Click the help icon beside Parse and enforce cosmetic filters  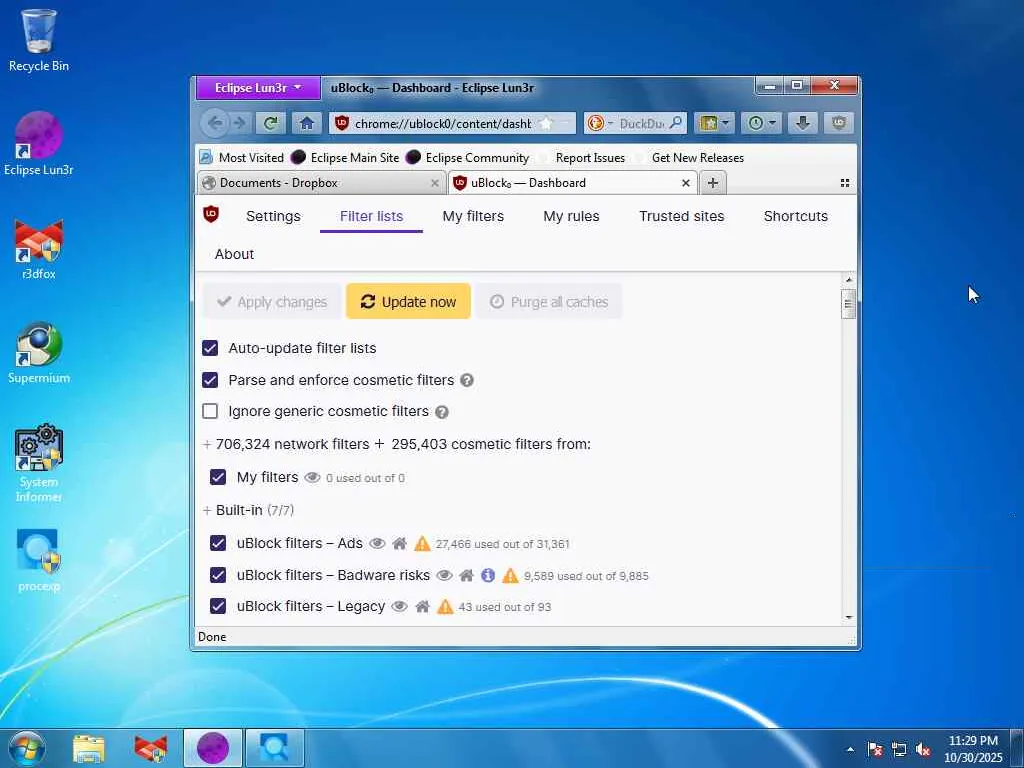click(x=467, y=380)
